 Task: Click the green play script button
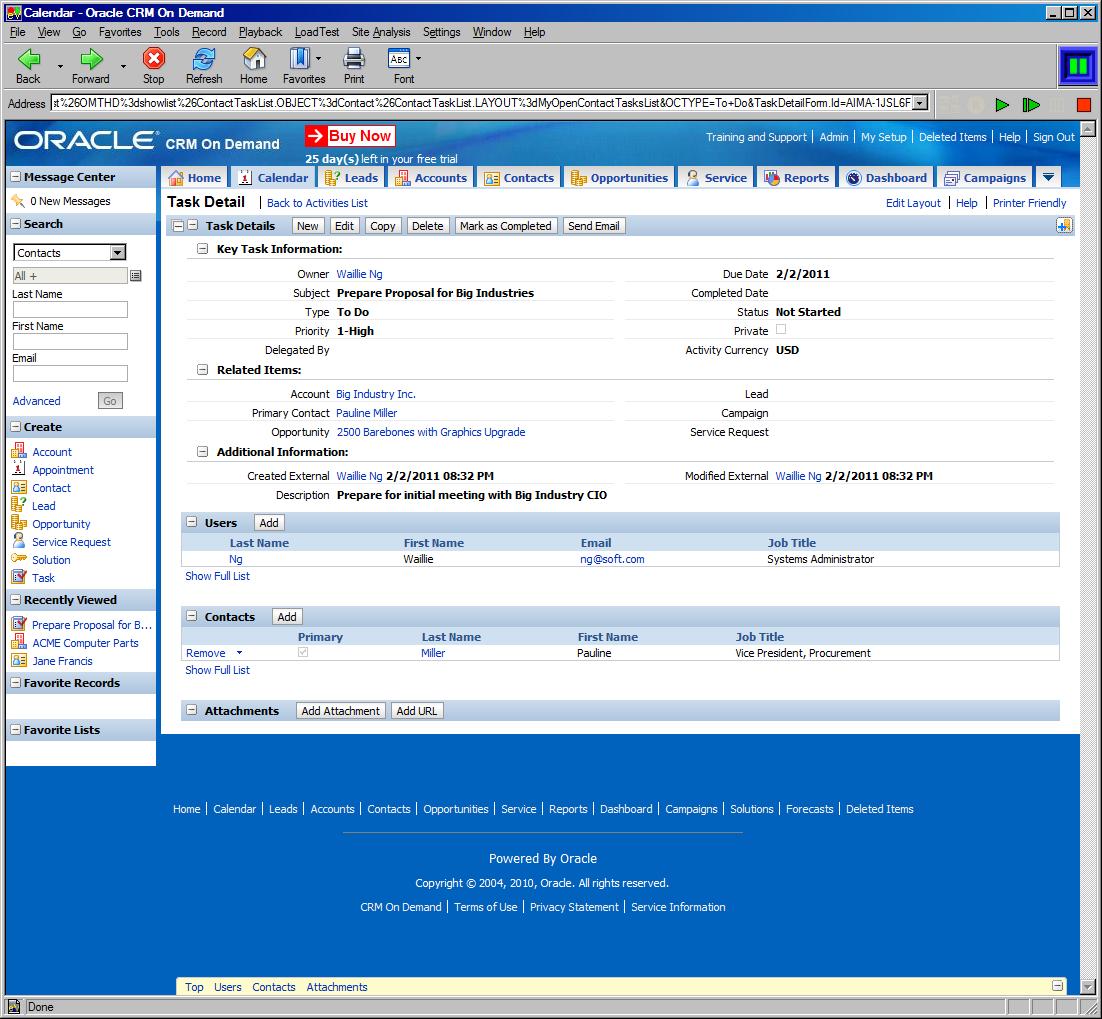1002,105
